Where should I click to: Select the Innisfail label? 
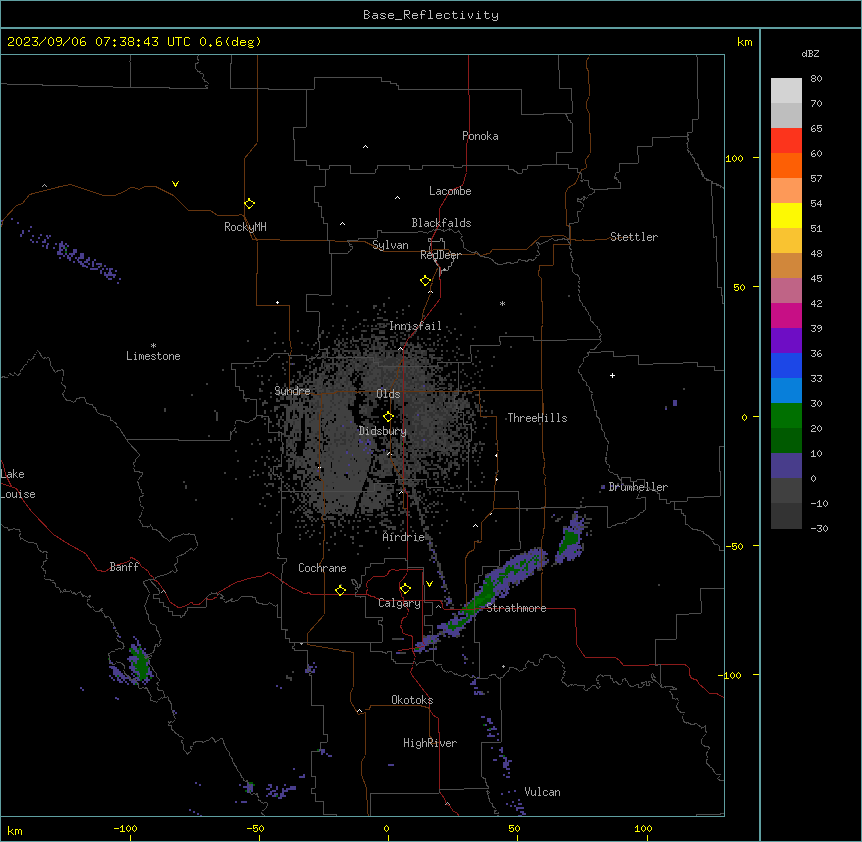pos(415,326)
